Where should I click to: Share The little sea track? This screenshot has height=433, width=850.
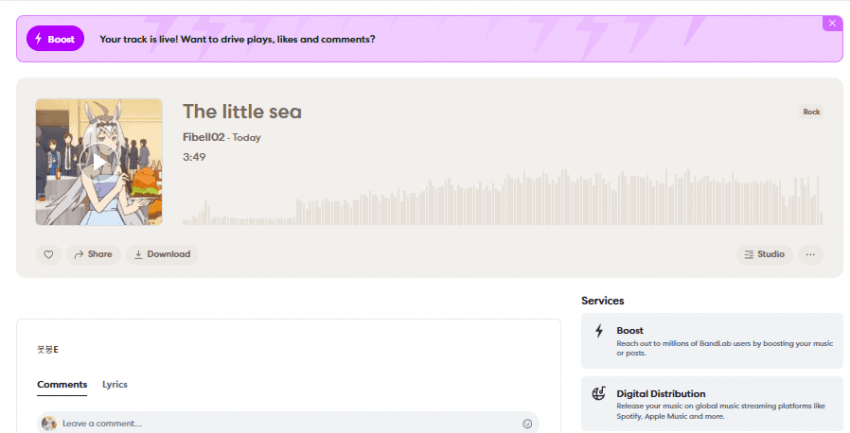(x=93, y=254)
